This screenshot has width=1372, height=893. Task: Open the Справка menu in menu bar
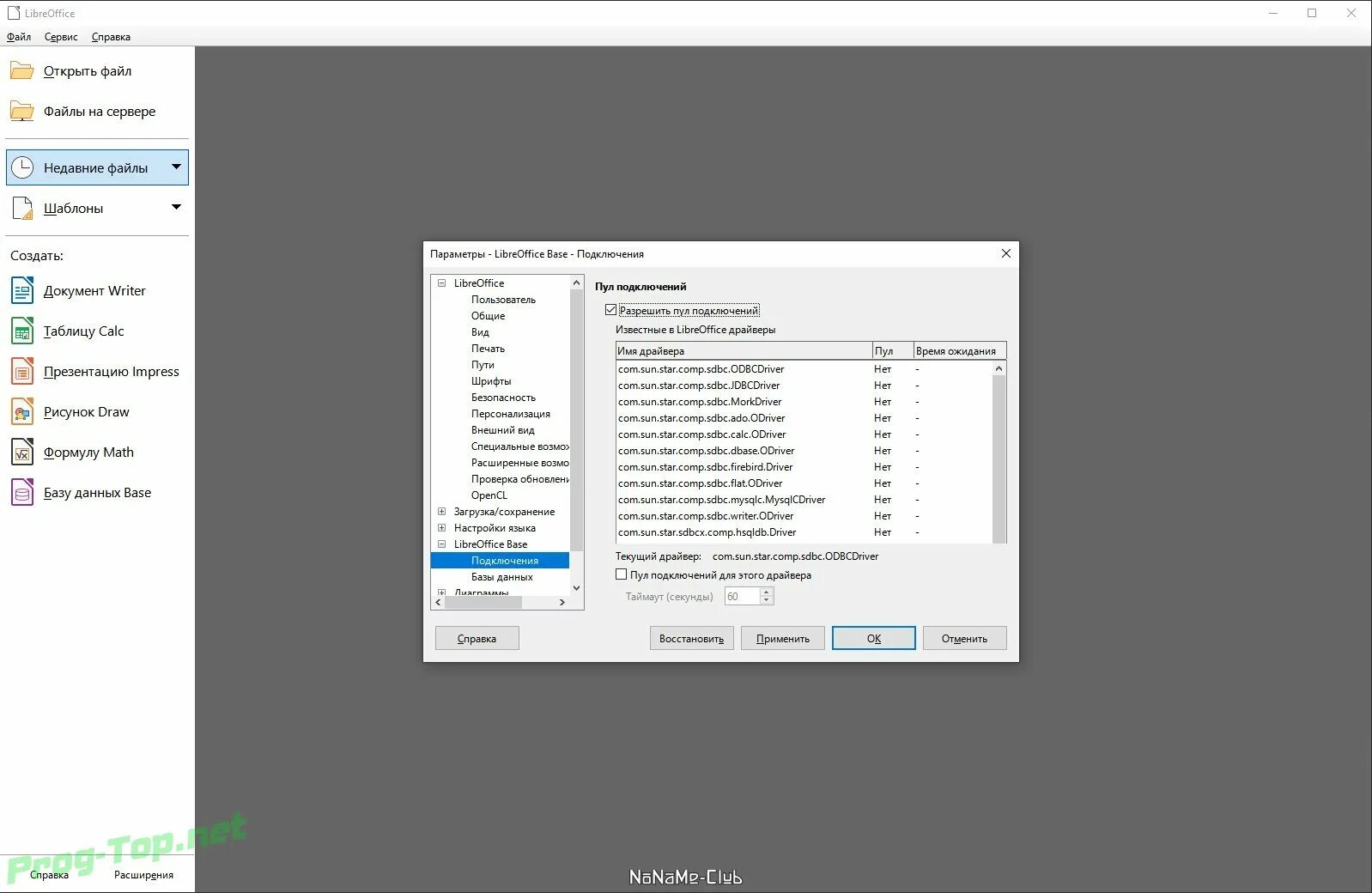click(111, 37)
